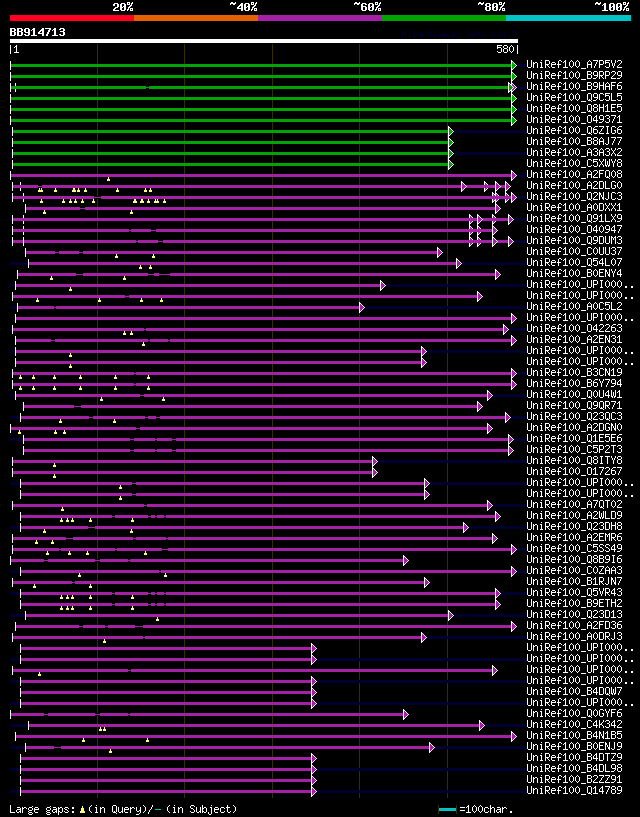Select the UniRef100_B9ETH2 label

coord(574,603)
